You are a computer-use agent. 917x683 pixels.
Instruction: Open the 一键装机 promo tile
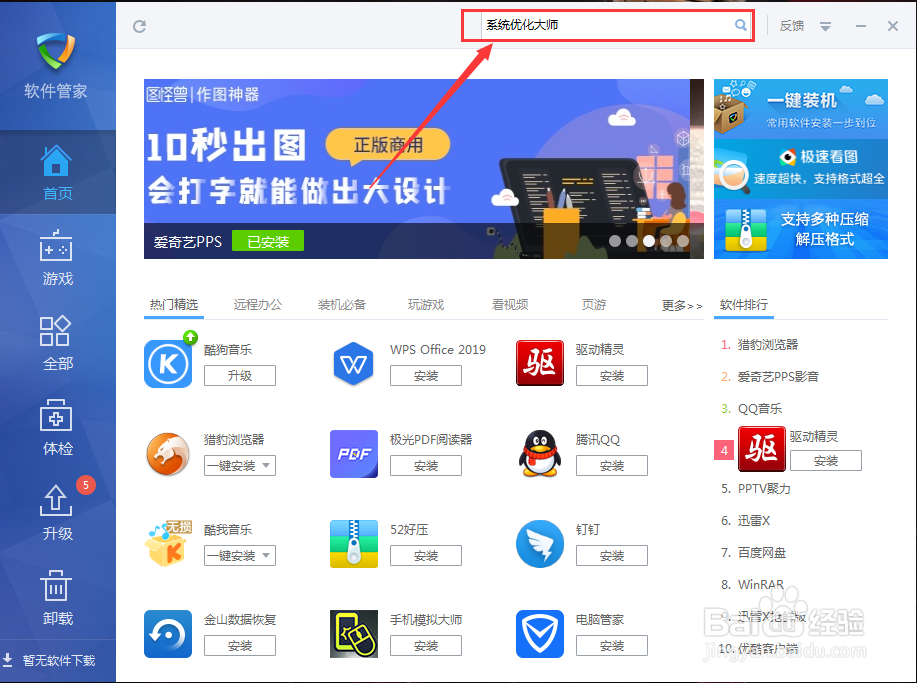[x=801, y=109]
